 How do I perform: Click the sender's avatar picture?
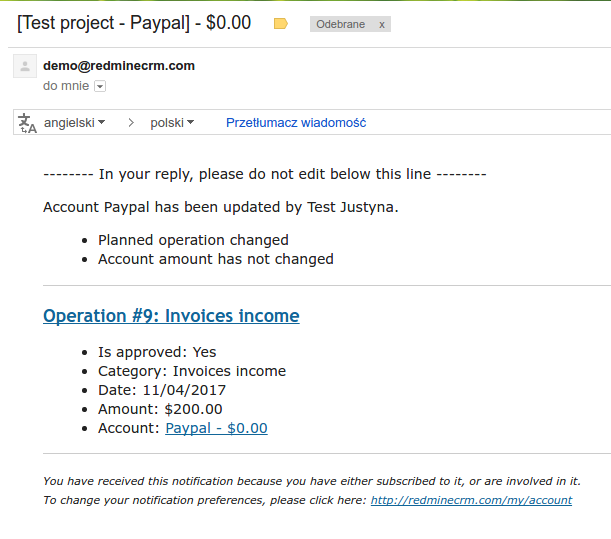25,67
